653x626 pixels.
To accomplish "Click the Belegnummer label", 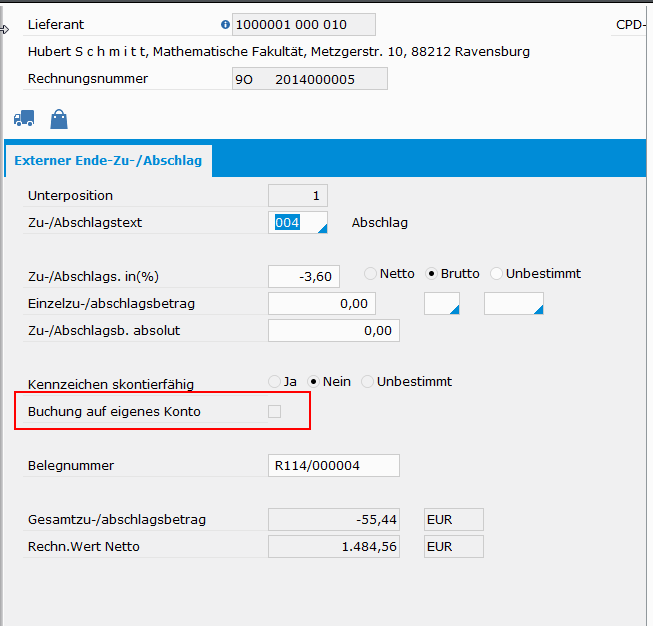I will click(x=71, y=466).
